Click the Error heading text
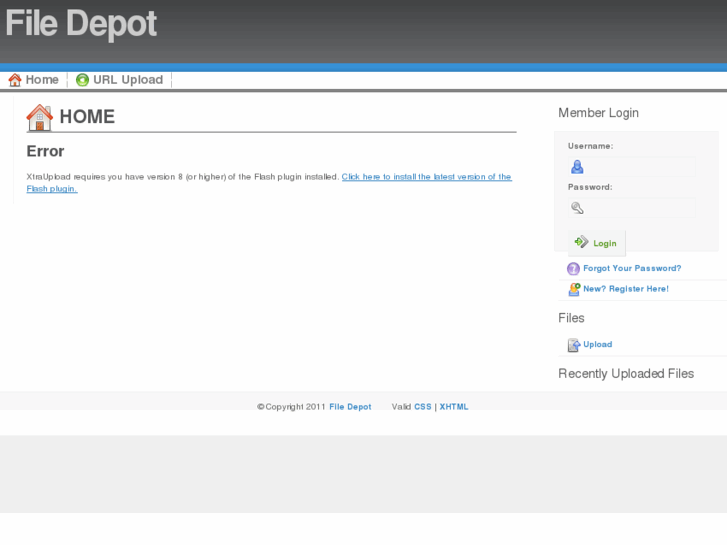Viewport: 727px width, 545px height. pos(45,151)
